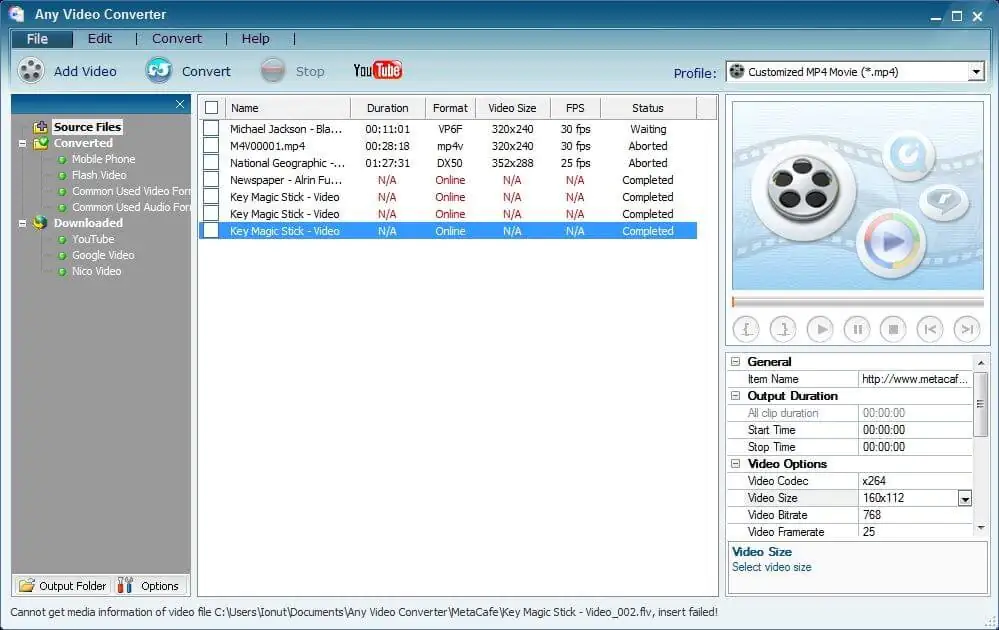Screen dimensions: 999x630
Task: Play the preview video
Action: point(820,328)
